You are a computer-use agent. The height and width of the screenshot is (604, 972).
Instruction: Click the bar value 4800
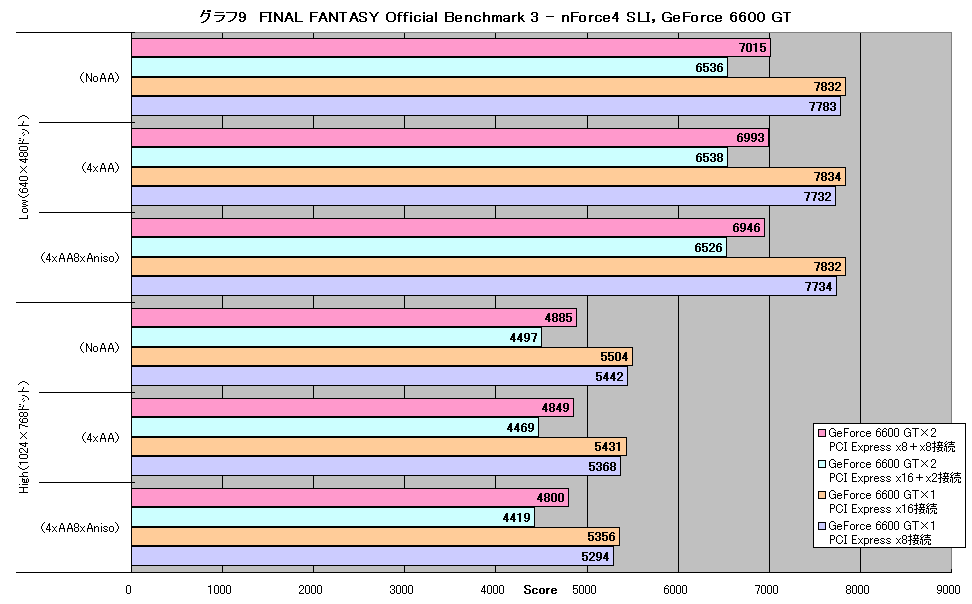[x=550, y=497]
